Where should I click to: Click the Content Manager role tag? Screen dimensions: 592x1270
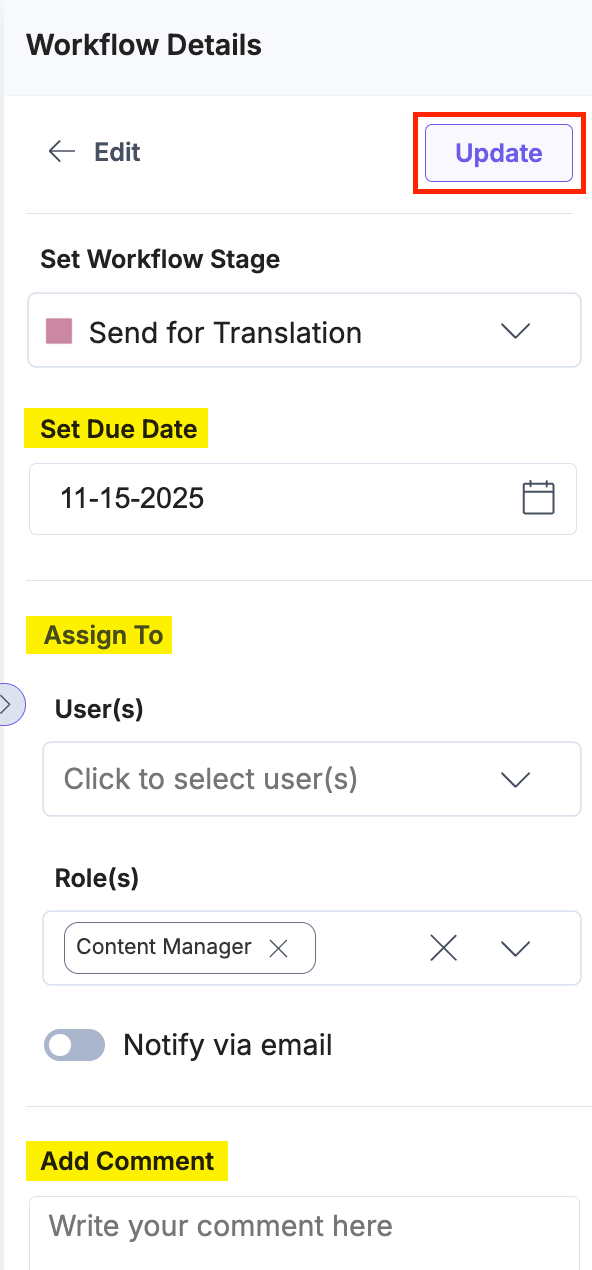[163, 946]
